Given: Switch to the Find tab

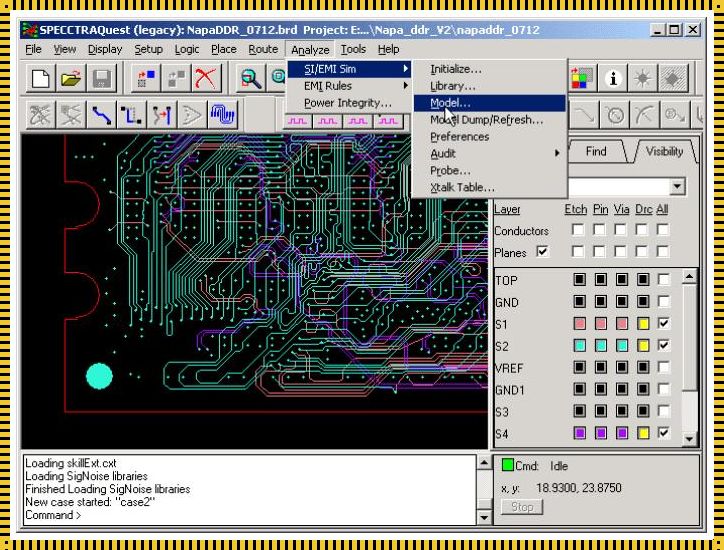Looking at the screenshot, I should (596, 151).
